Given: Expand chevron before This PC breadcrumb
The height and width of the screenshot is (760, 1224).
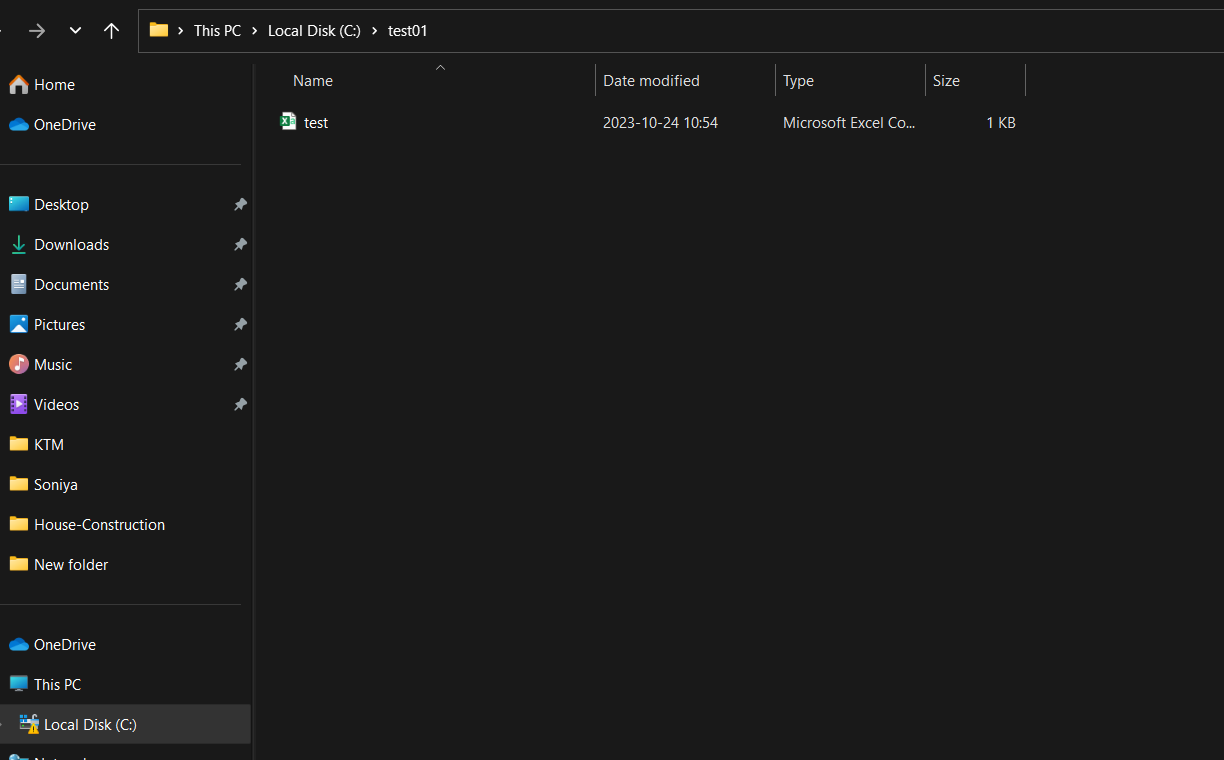Looking at the screenshot, I should pyautogui.click(x=181, y=31).
